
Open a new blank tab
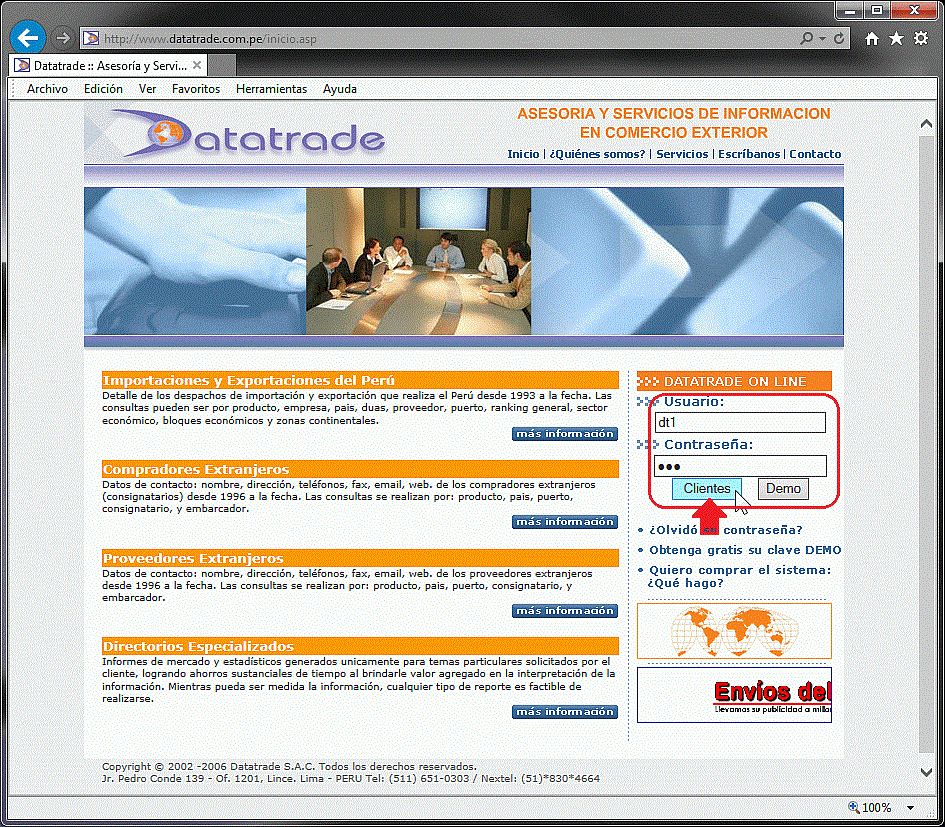coord(221,66)
